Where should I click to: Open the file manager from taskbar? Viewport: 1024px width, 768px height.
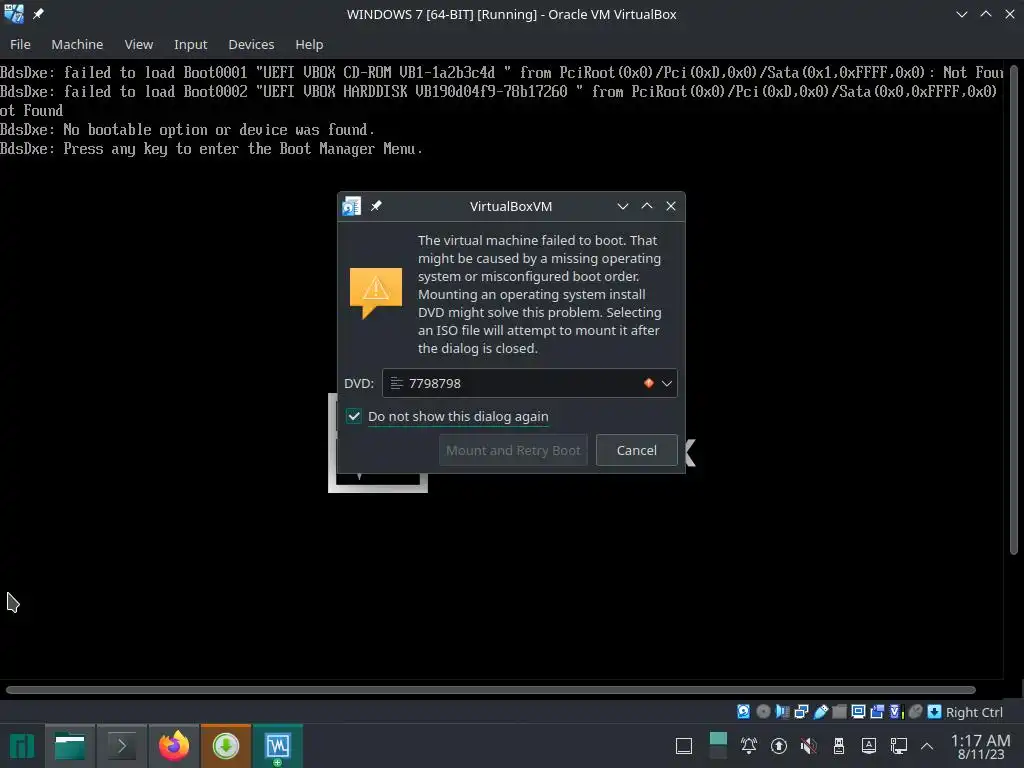coord(70,746)
